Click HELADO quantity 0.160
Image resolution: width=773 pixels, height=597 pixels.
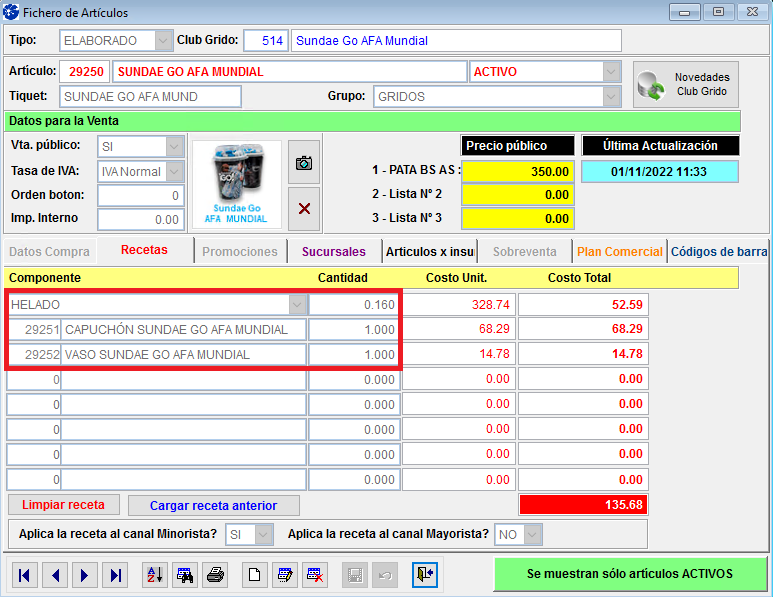(353, 305)
